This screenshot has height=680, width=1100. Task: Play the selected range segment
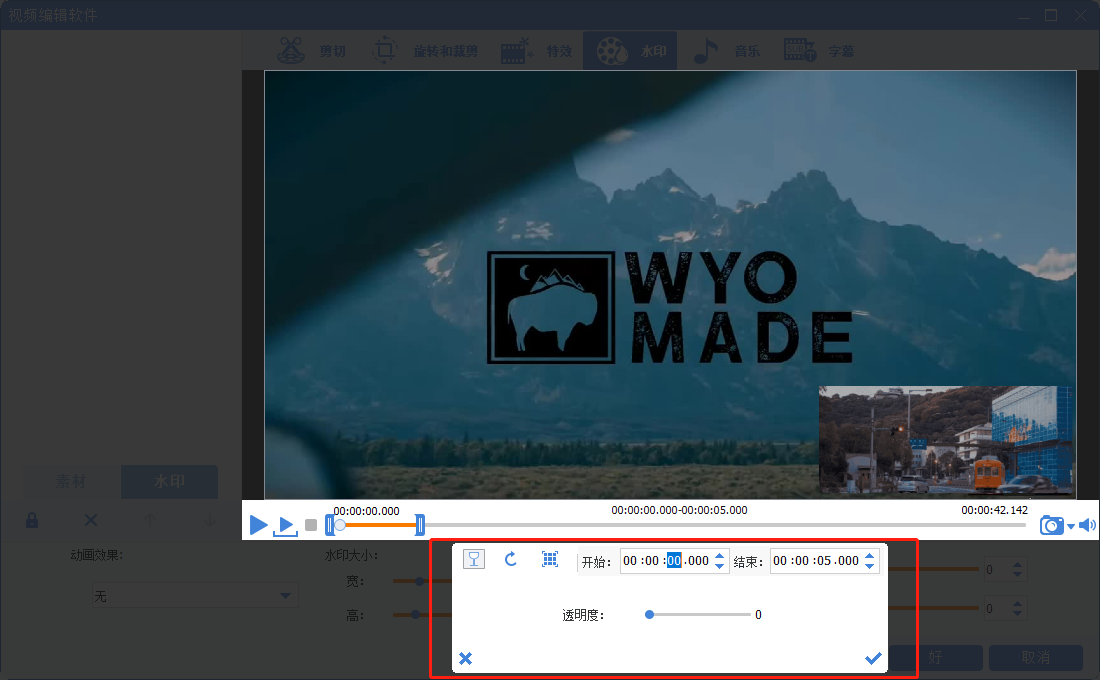286,526
